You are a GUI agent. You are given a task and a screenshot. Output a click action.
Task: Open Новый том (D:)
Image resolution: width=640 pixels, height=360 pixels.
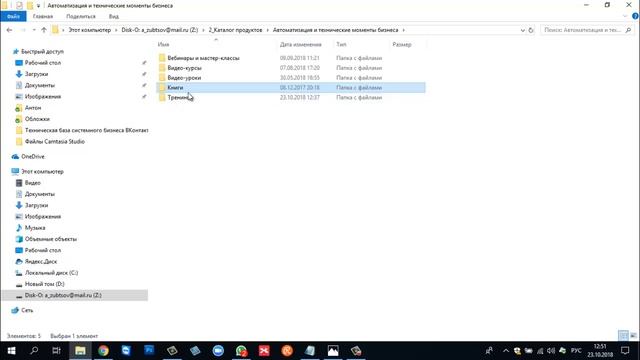pyautogui.click(x=44, y=284)
